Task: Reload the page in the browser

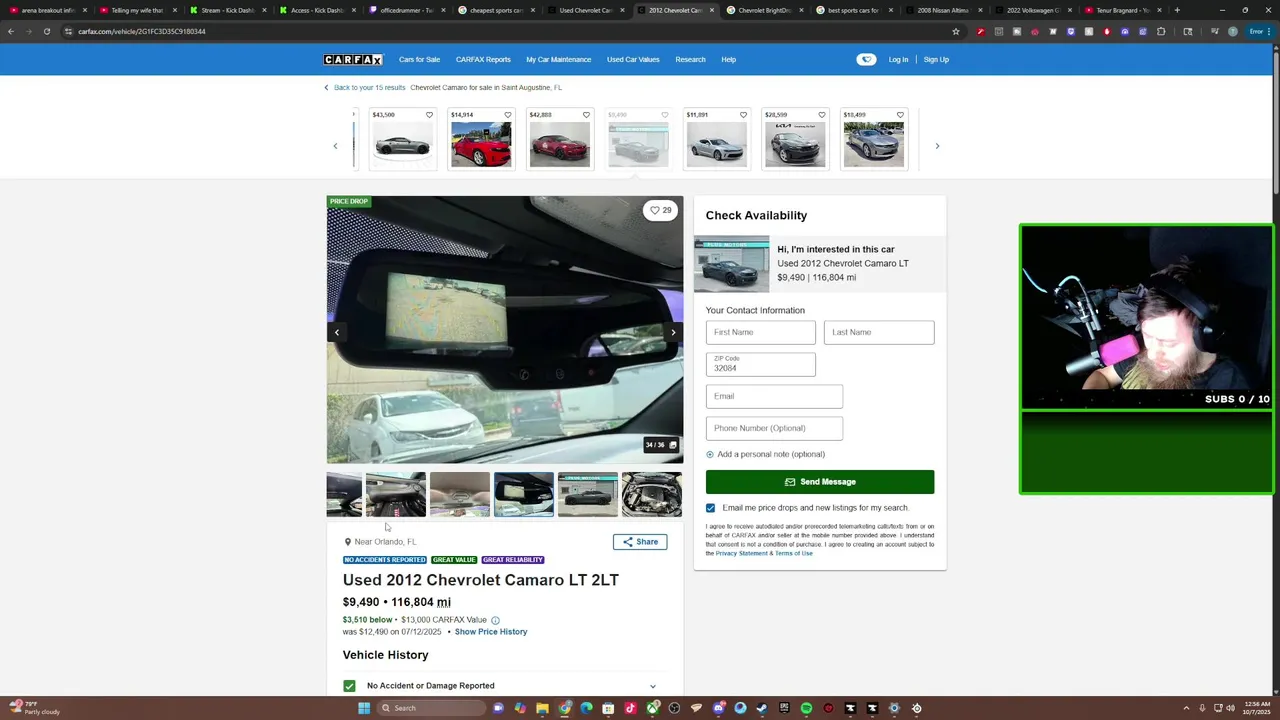Action: pos(46,31)
